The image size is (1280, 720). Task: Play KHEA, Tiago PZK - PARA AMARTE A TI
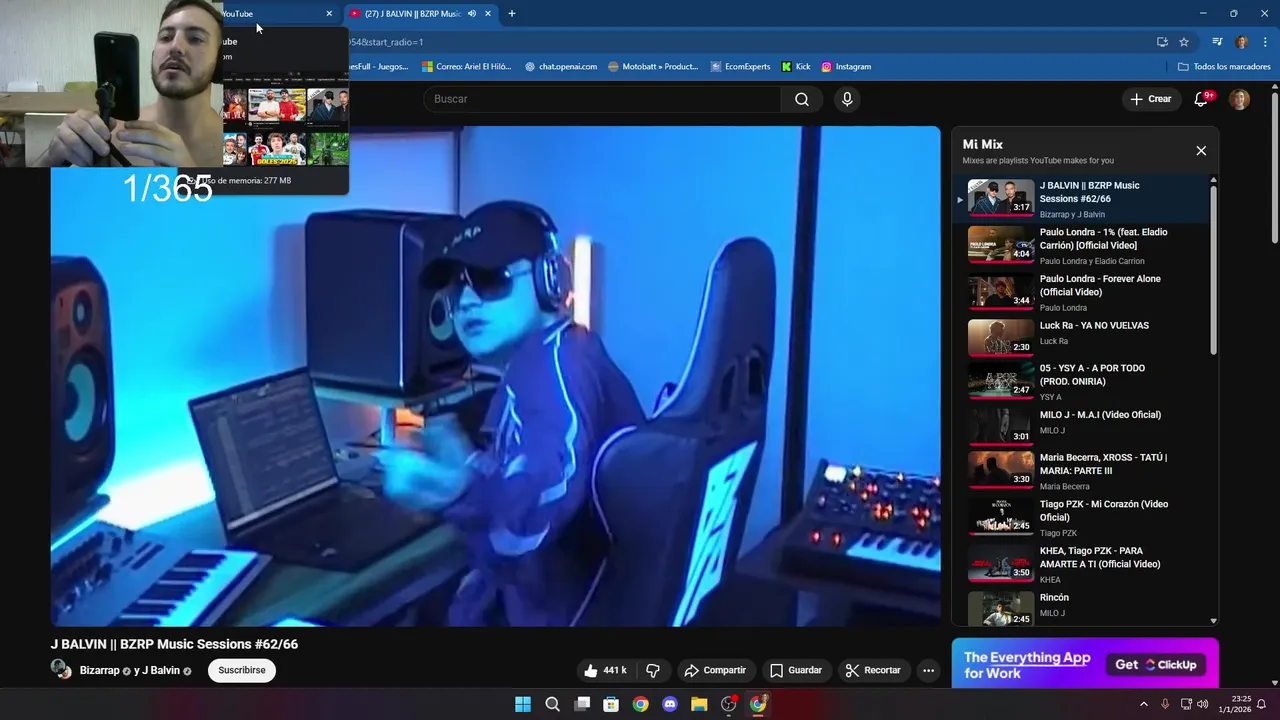pos(1083,564)
